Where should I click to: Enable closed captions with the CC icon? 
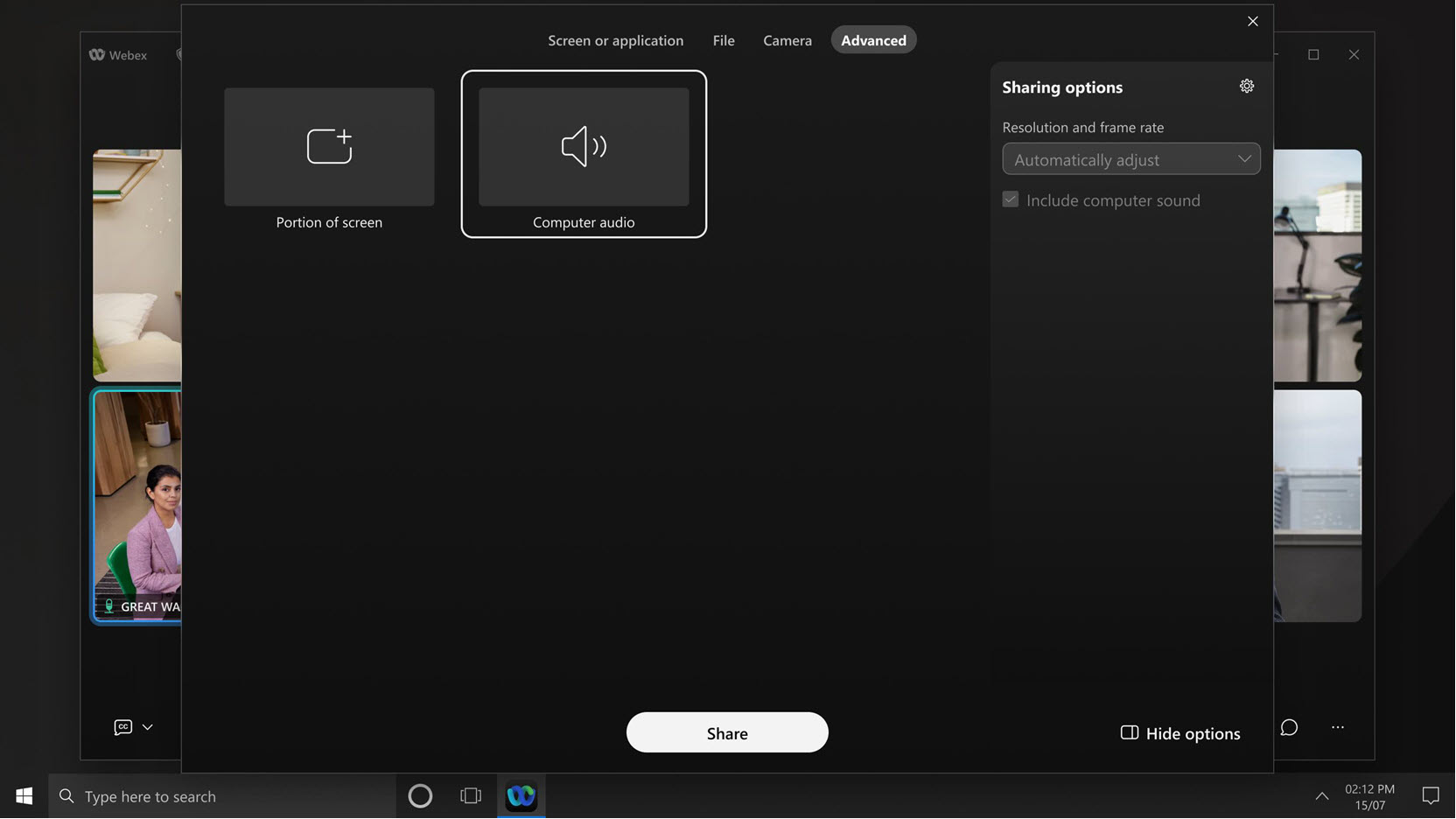[122, 727]
